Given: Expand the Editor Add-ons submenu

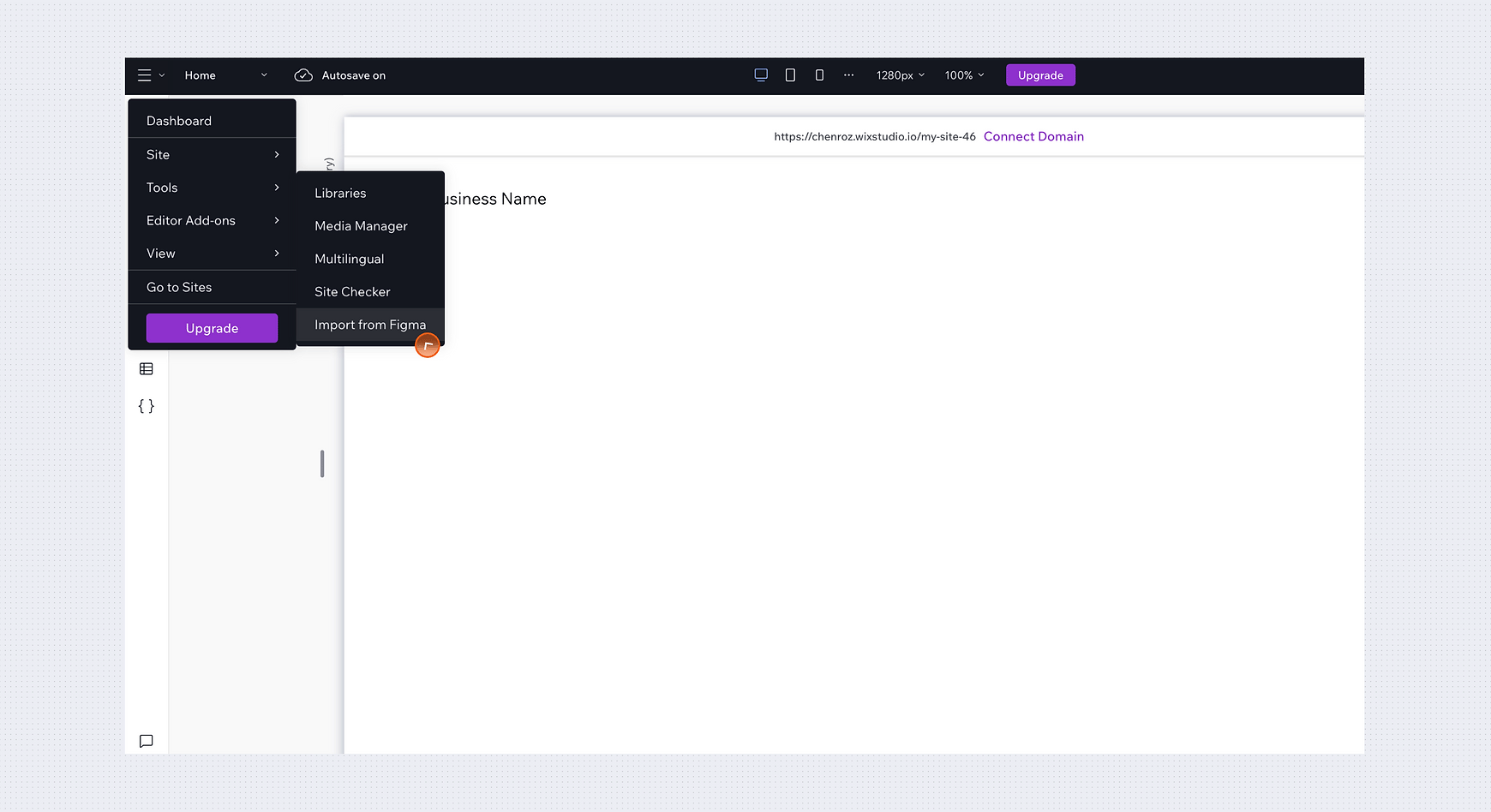Looking at the screenshot, I should point(212,220).
